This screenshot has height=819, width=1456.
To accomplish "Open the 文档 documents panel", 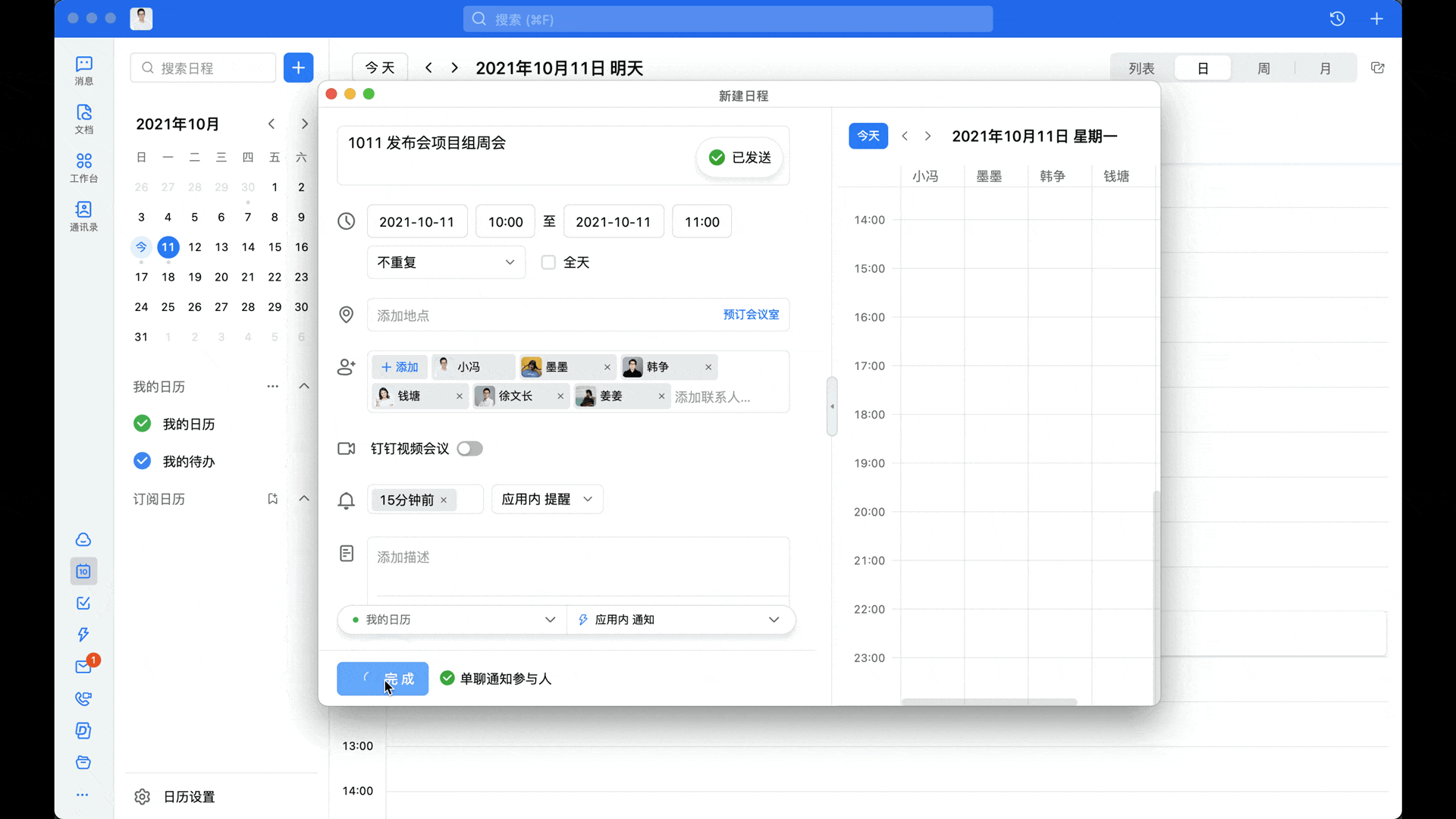I will [83, 119].
